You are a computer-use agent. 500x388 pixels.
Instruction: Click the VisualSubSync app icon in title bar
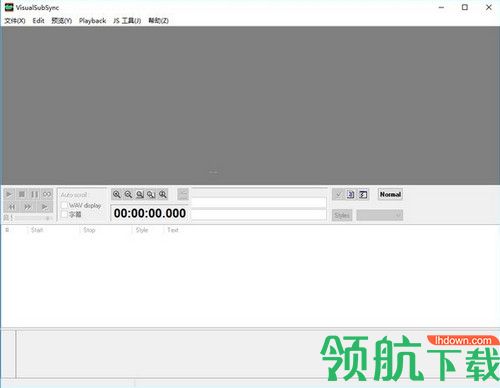(9, 7)
